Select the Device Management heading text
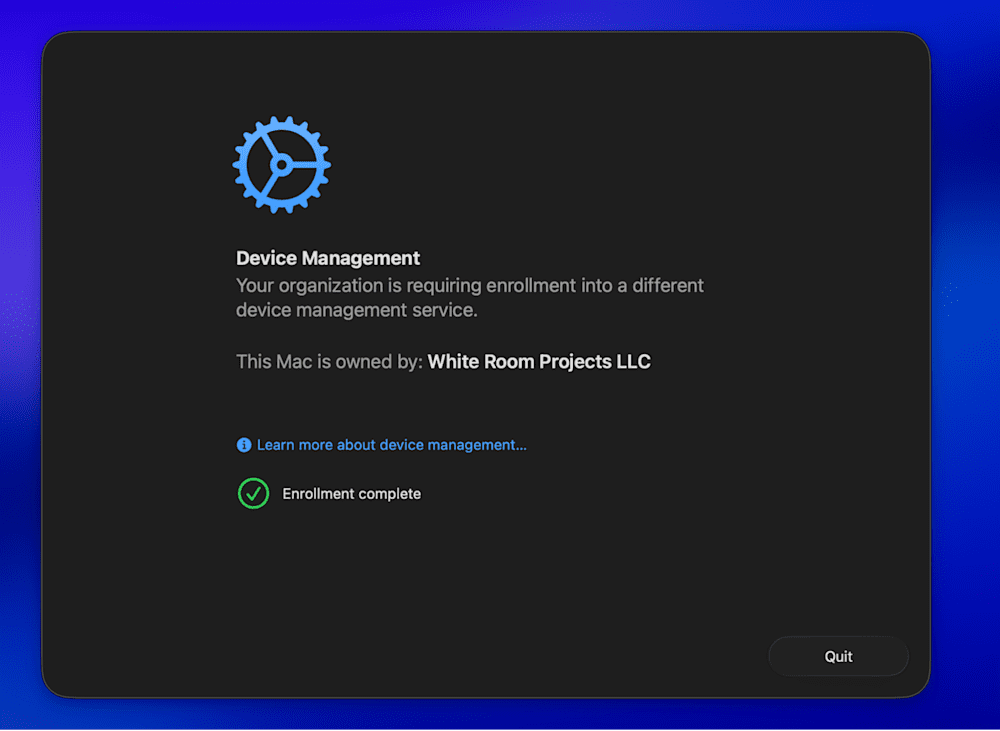 click(x=328, y=258)
